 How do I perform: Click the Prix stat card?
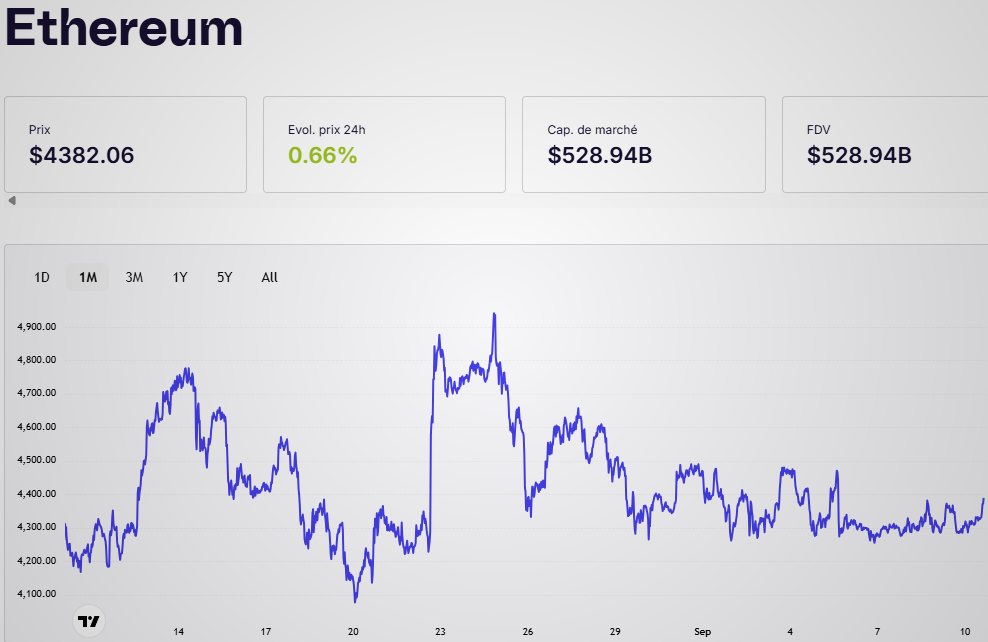point(125,144)
